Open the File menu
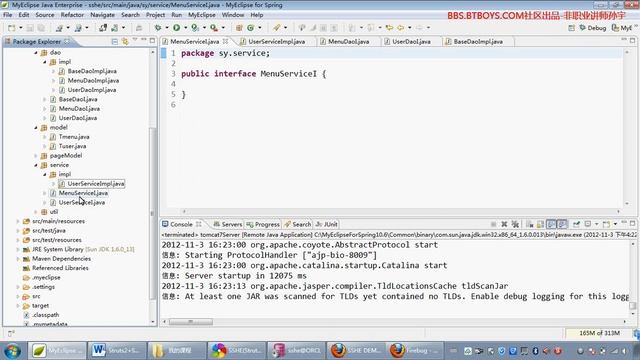Screen dimensions: 640x360 click(x=8, y=15)
